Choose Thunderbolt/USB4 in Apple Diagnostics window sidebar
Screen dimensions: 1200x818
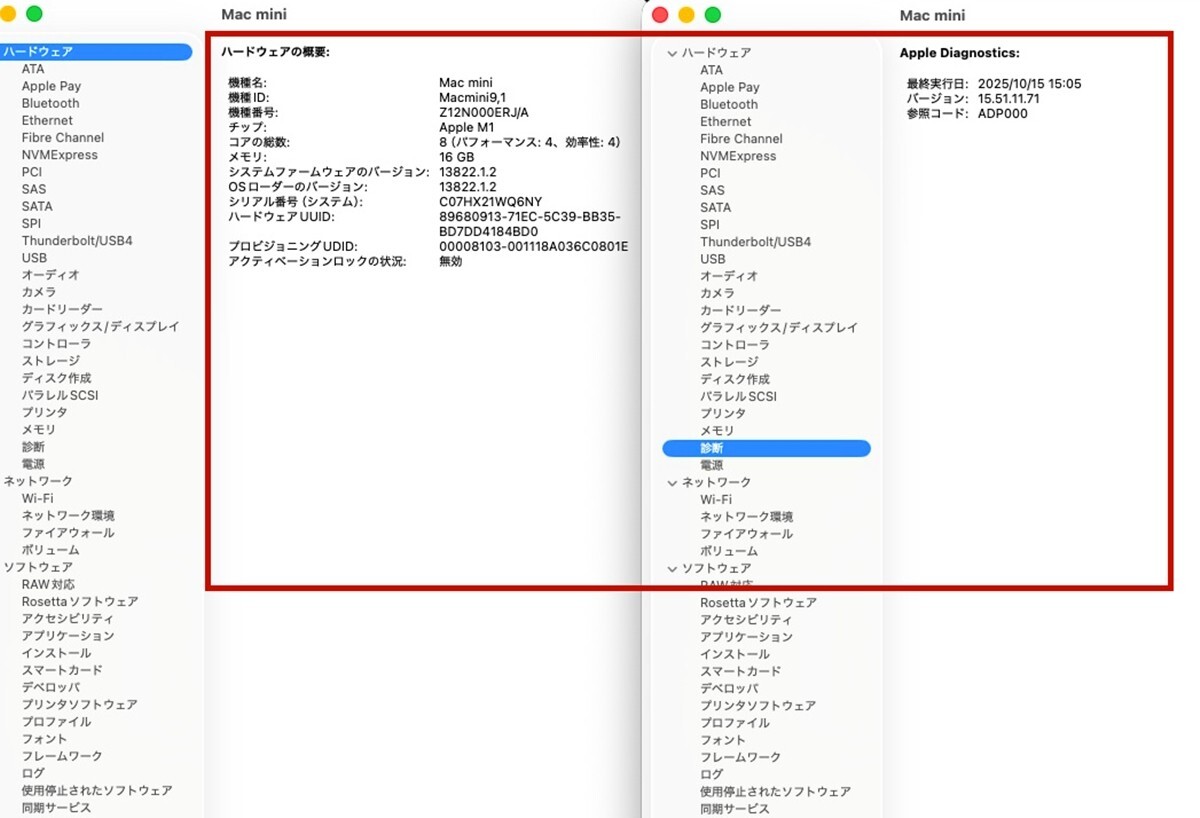755,242
